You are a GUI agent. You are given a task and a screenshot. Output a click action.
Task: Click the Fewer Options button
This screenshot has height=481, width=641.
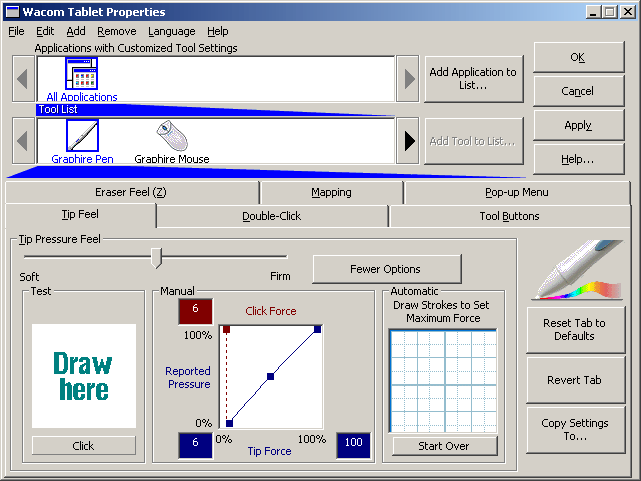click(x=386, y=269)
